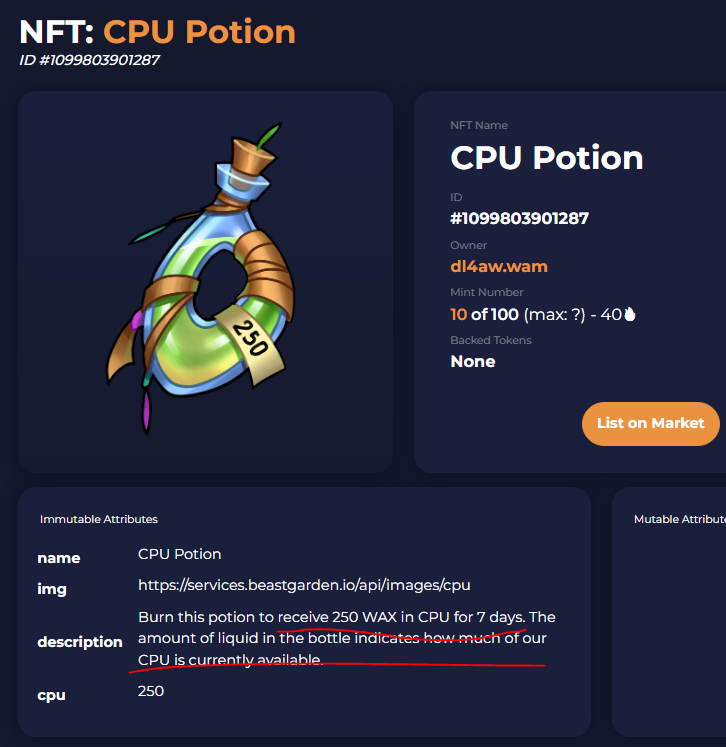Click the description attribute label
726x747 pixels.
click(80, 642)
